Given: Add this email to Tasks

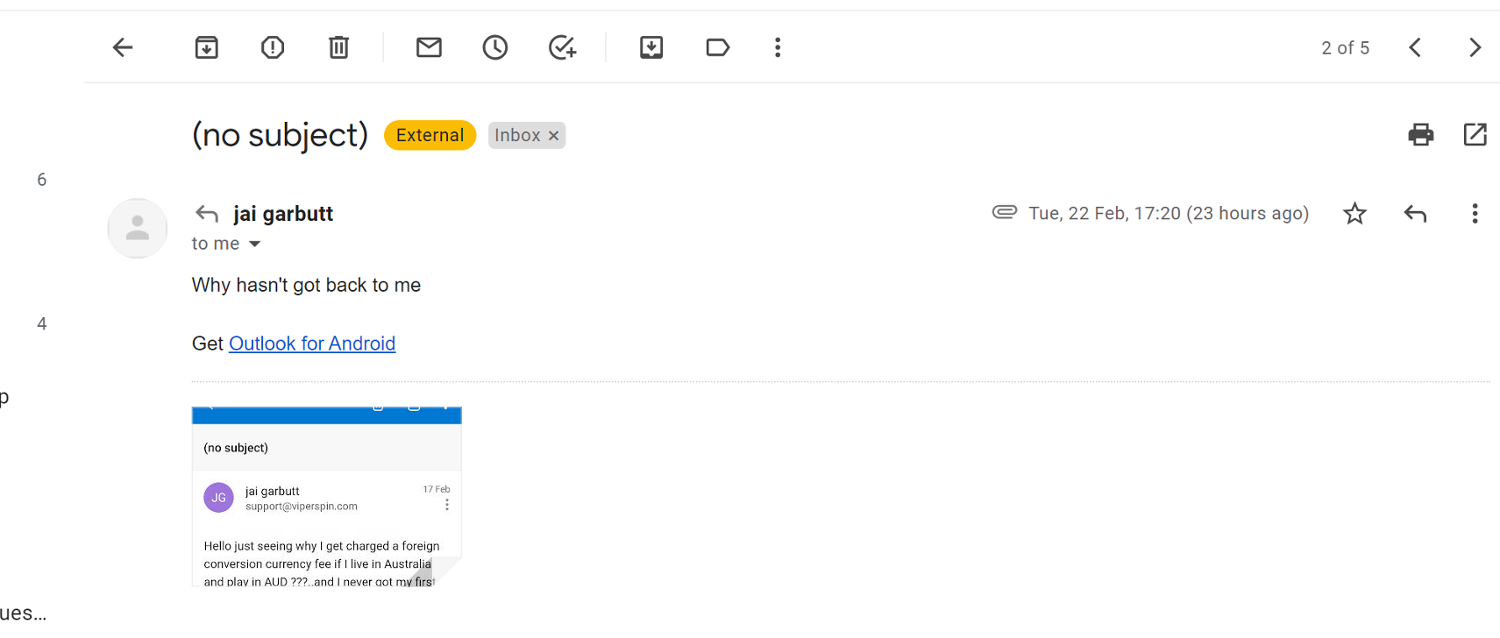Looking at the screenshot, I should 563,47.
